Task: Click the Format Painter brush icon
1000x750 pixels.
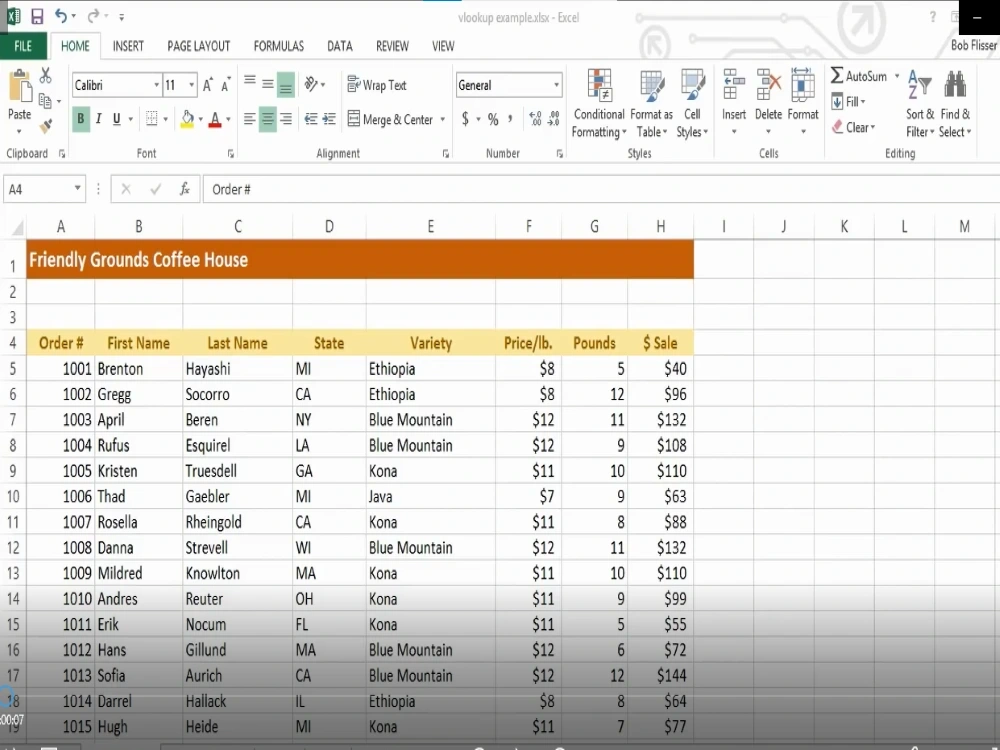Action: pos(45,126)
